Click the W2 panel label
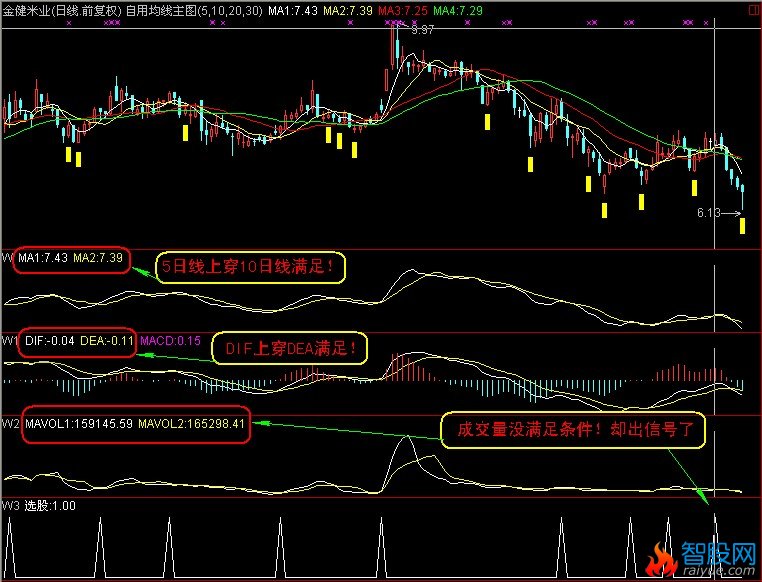The height and width of the screenshot is (582, 762). [10, 424]
